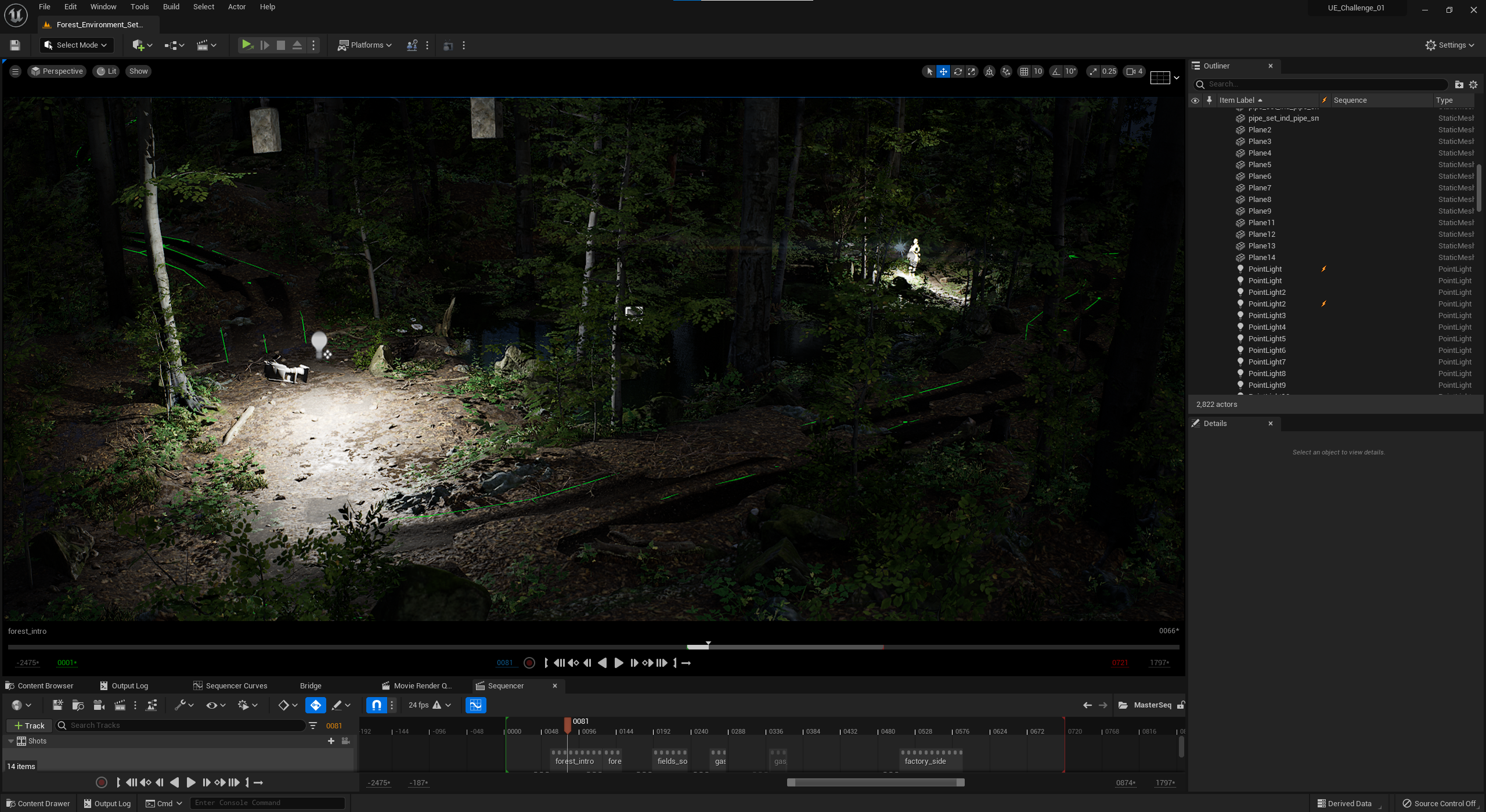Toggle rotation snapping angle icon

(x=1056, y=71)
